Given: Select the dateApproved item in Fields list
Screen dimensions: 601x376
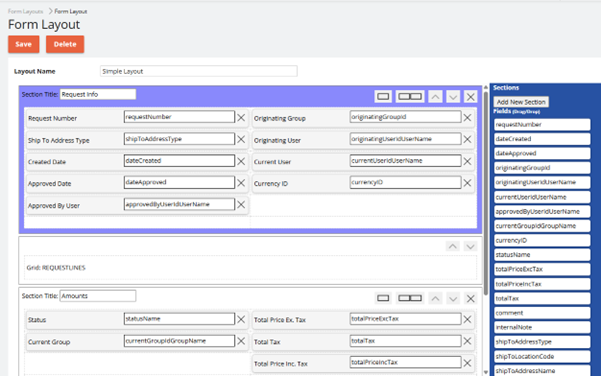Looking at the screenshot, I should (542, 153).
